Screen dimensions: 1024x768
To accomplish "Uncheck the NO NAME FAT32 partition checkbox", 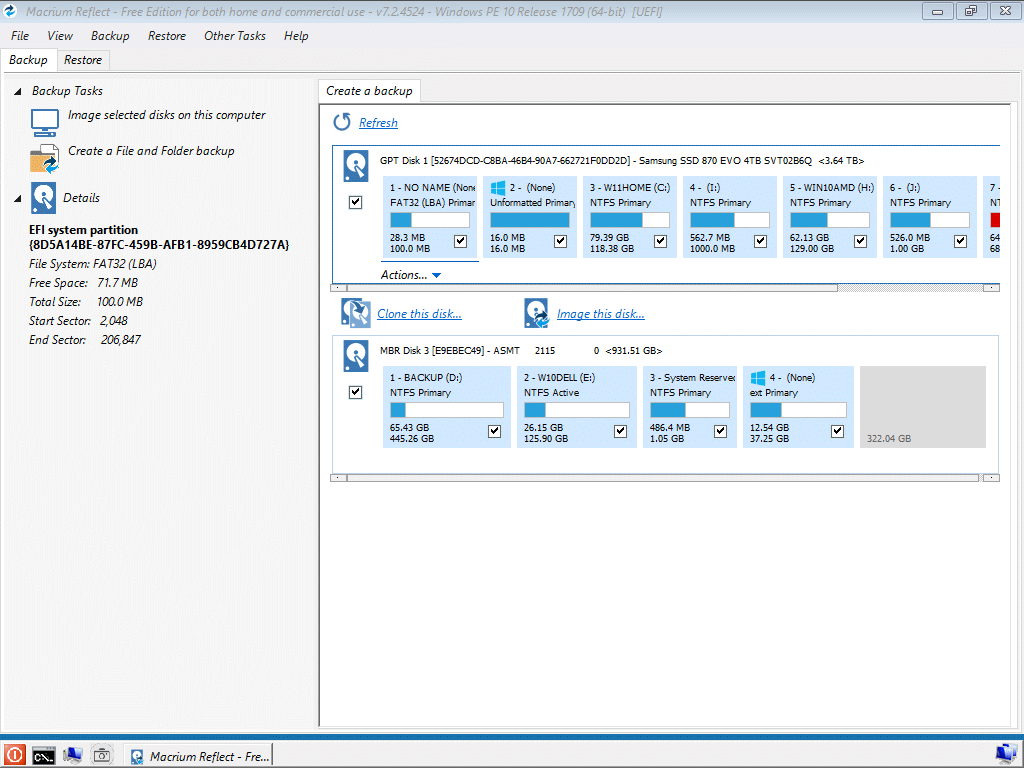I will (x=460, y=242).
